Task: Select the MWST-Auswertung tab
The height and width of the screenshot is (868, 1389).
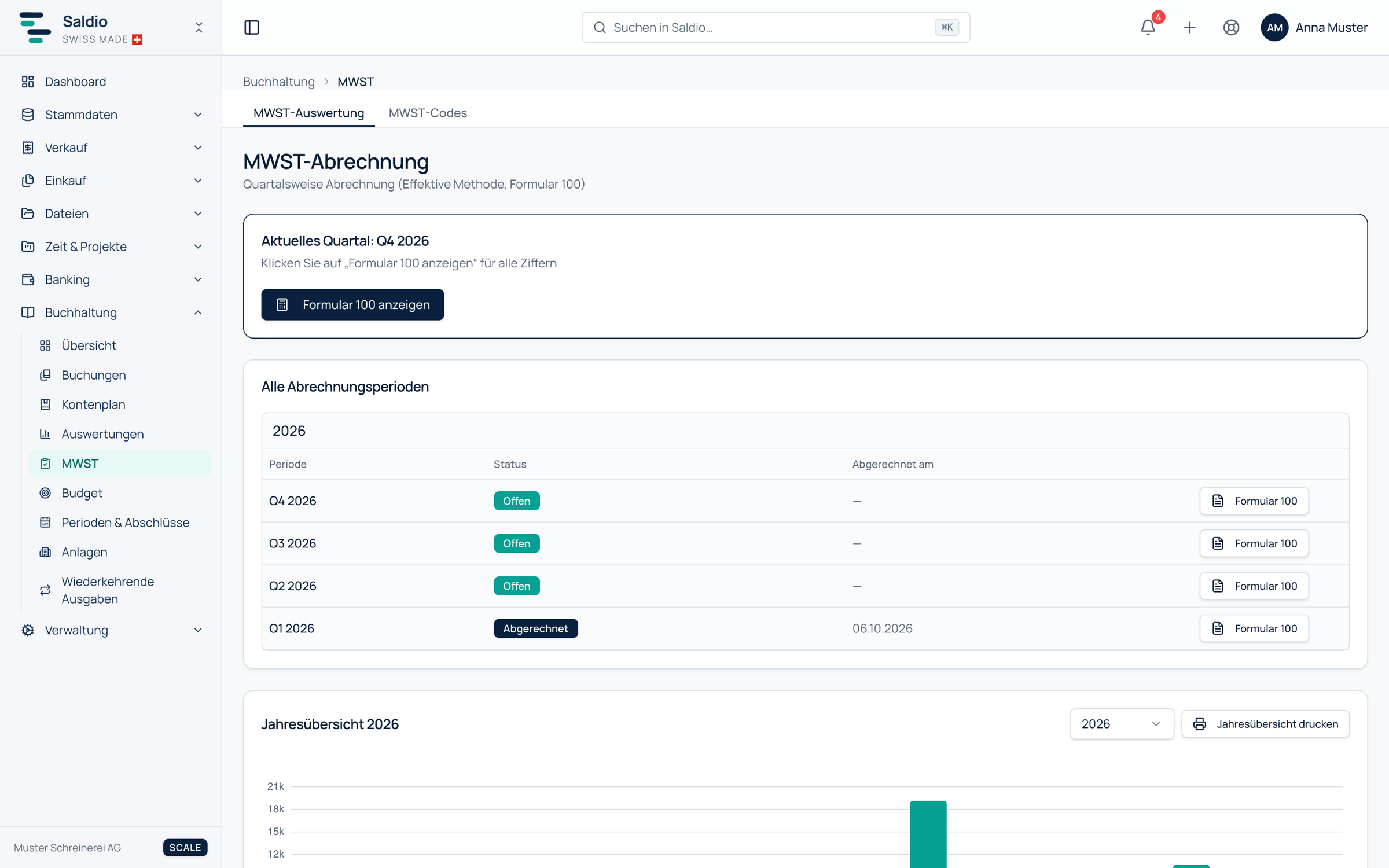Action: tap(308, 113)
